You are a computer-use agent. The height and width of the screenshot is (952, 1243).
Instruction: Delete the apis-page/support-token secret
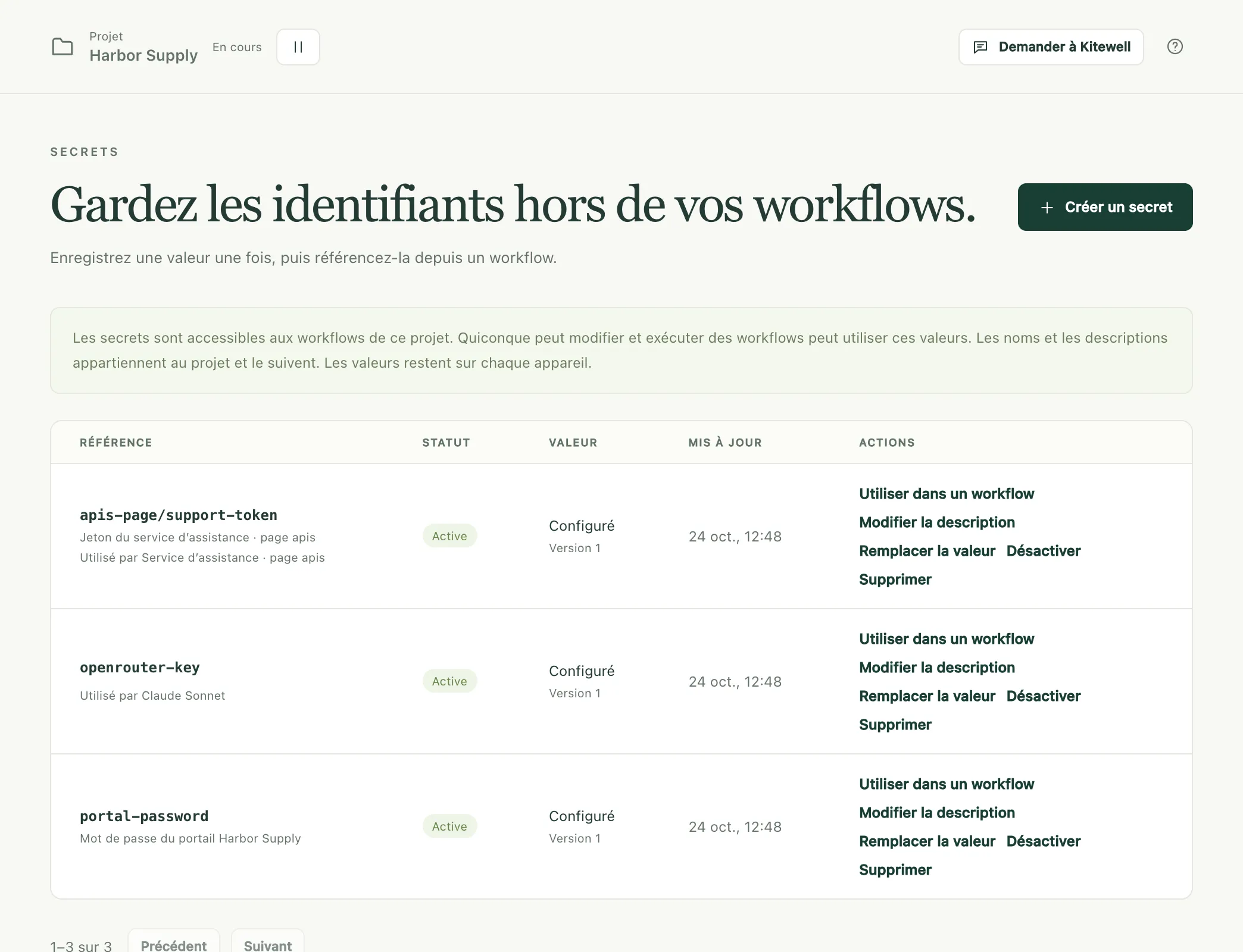click(895, 580)
